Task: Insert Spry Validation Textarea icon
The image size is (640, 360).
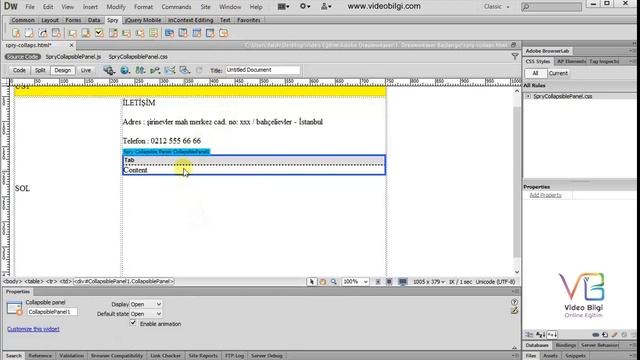Action: tap(86, 33)
